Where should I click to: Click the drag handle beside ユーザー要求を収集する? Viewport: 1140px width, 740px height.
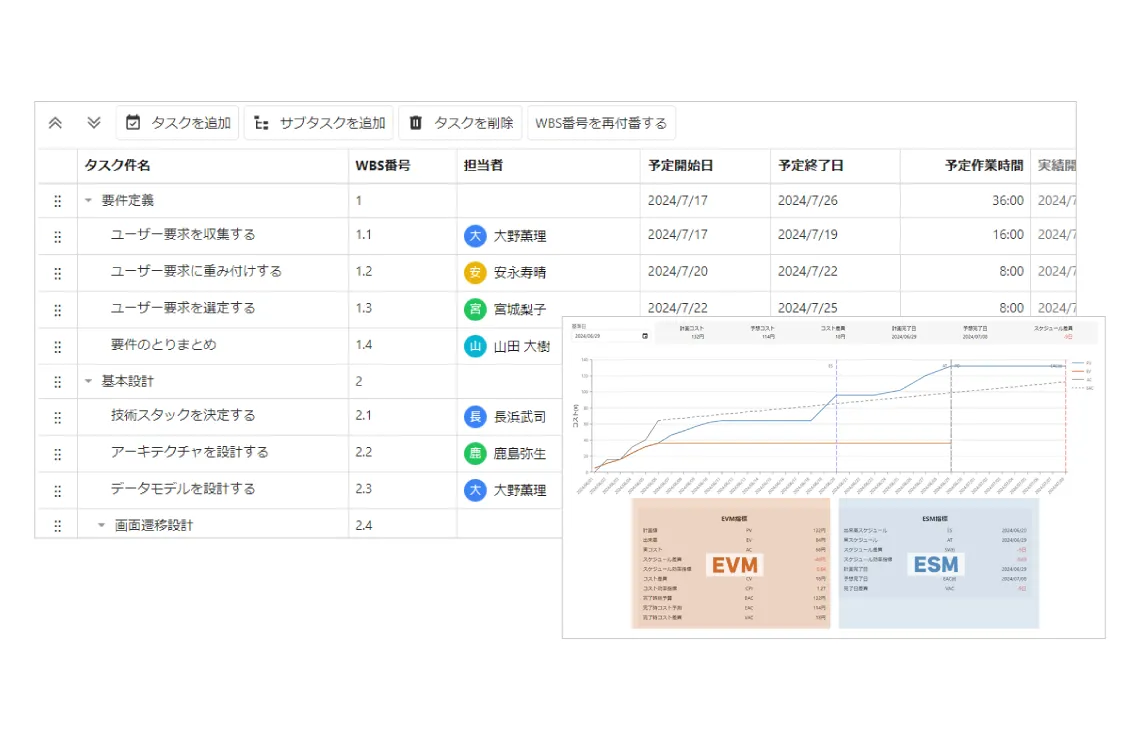tap(57, 237)
